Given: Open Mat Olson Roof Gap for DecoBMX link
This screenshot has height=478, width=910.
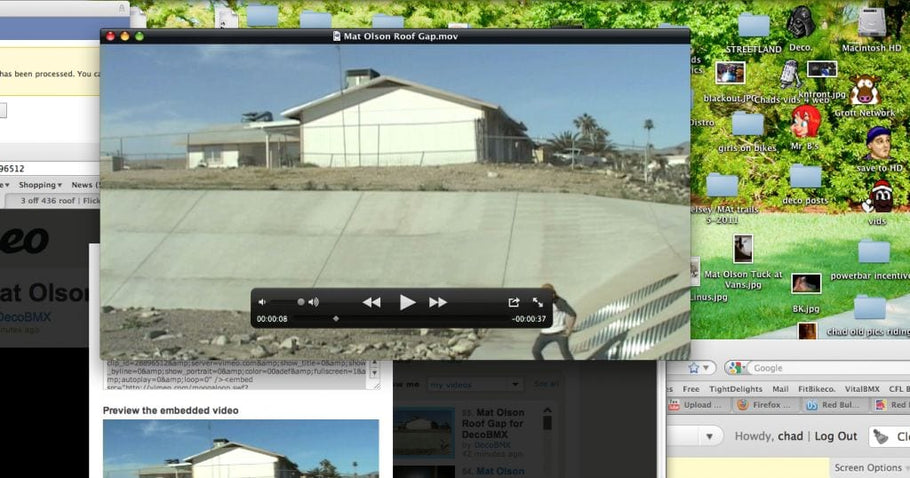Looking at the screenshot, I should pos(493,423).
